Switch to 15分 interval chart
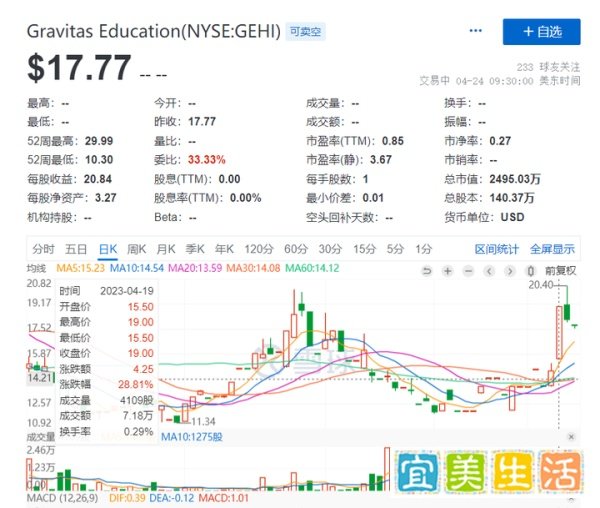 364,249
